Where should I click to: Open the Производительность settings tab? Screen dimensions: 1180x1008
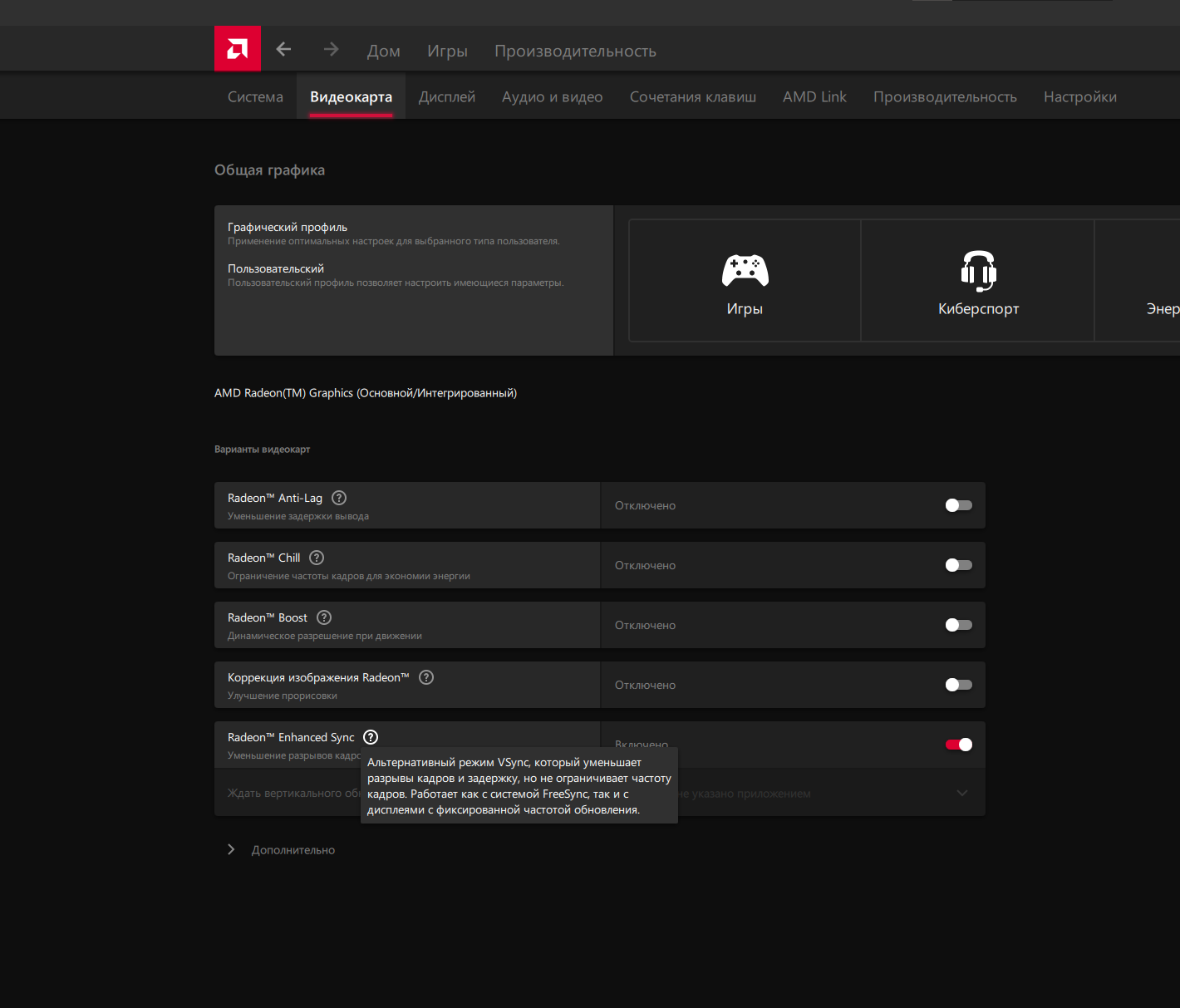coord(945,96)
